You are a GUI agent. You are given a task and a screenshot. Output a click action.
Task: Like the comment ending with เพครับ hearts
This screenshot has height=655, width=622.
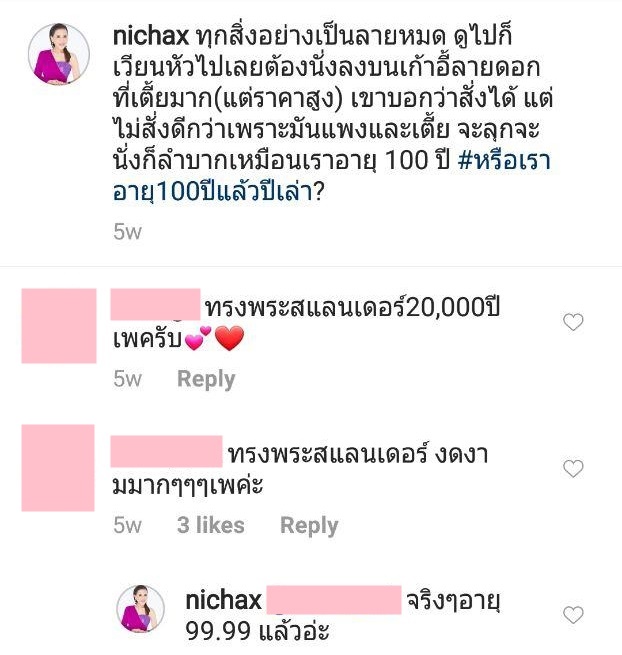(x=573, y=322)
